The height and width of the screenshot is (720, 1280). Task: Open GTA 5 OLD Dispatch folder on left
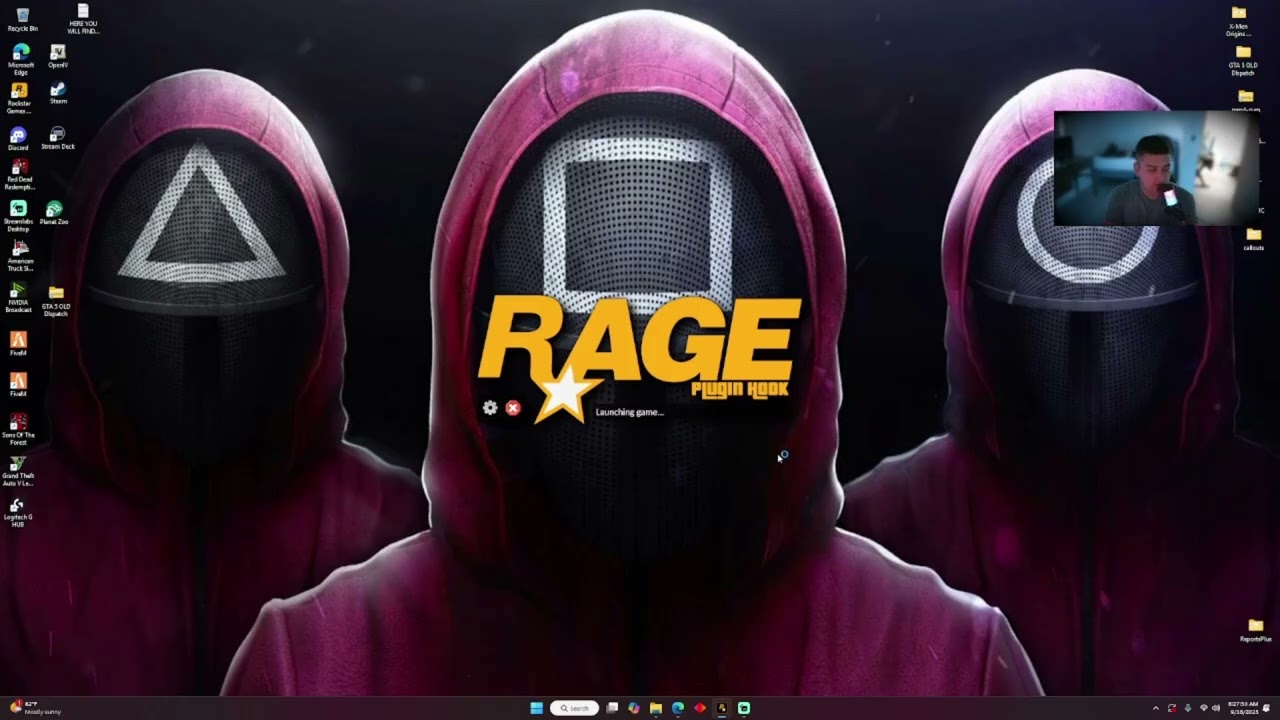(x=56, y=302)
